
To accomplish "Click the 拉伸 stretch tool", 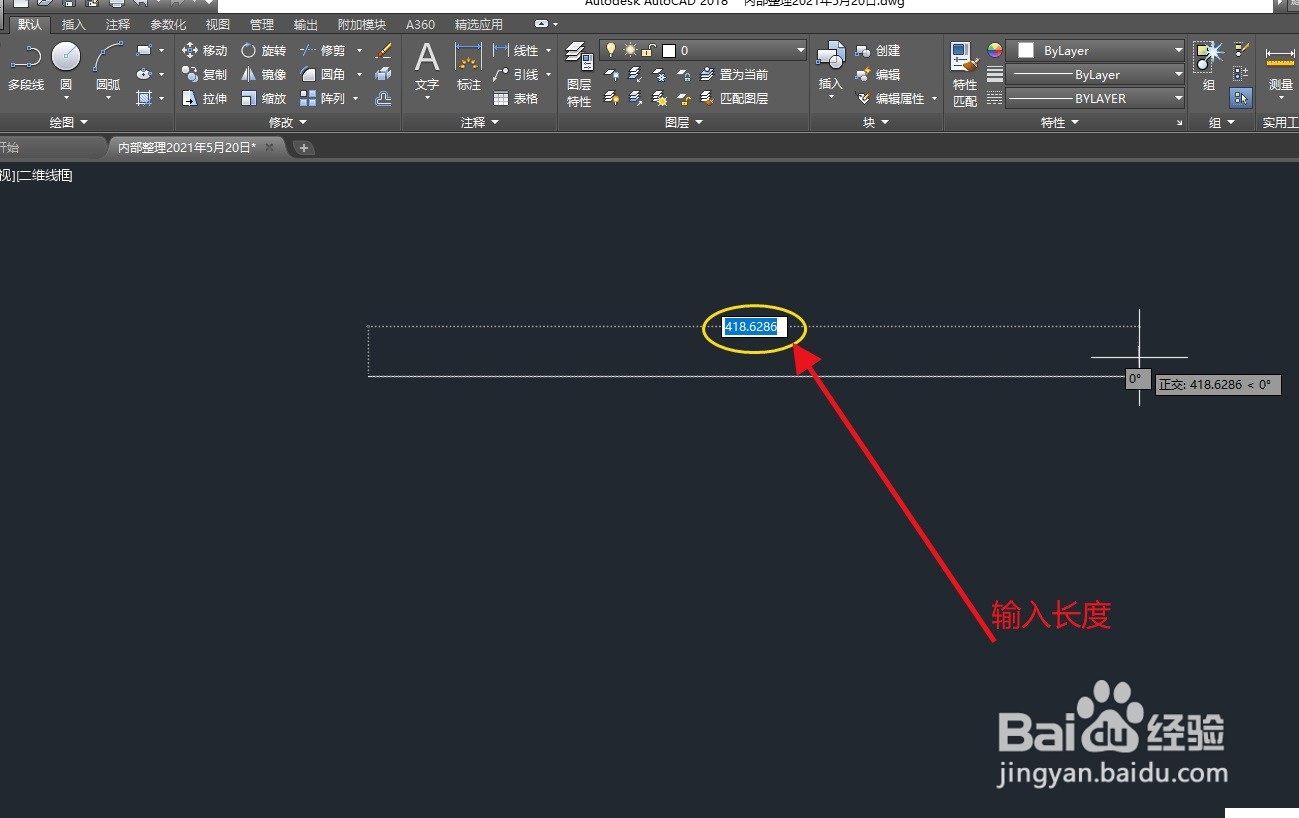I will pyautogui.click(x=205, y=98).
